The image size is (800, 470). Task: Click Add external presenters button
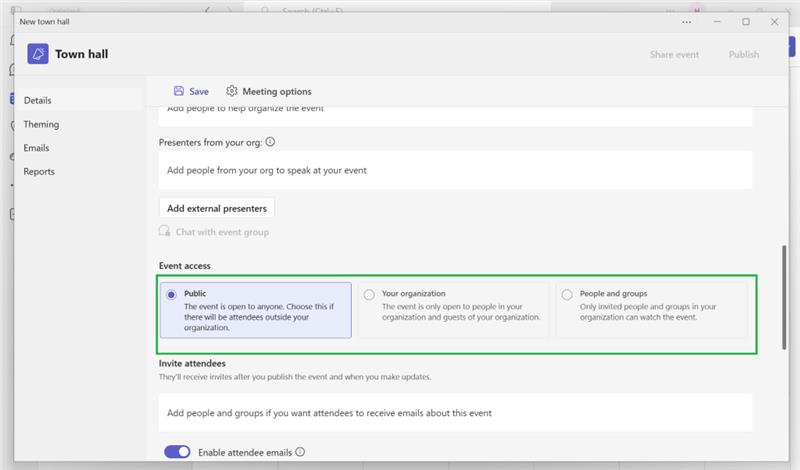point(217,208)
